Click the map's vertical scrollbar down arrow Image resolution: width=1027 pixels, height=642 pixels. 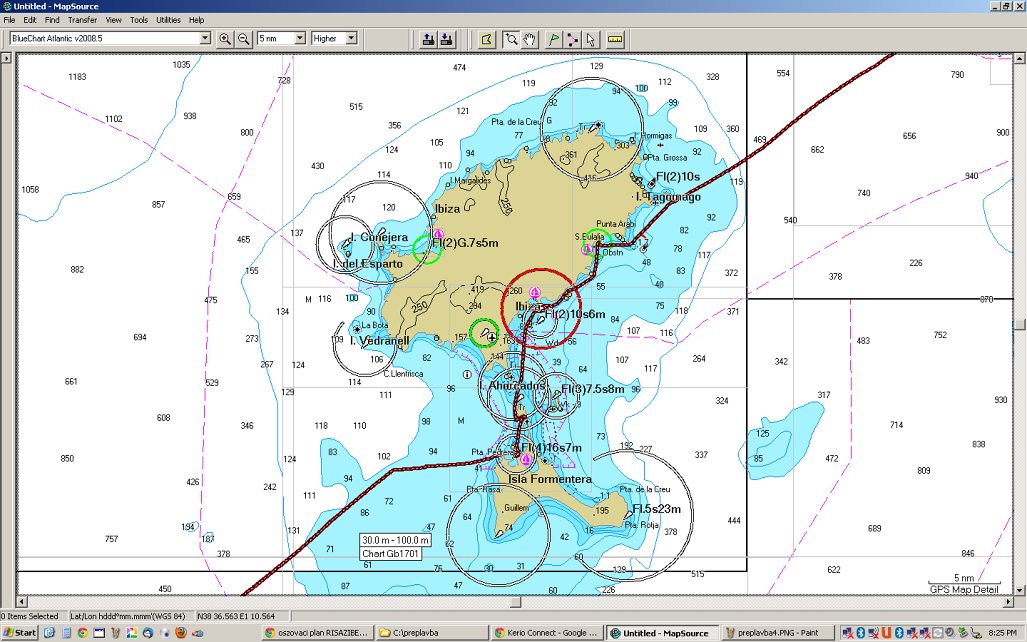pos(1020,589)
